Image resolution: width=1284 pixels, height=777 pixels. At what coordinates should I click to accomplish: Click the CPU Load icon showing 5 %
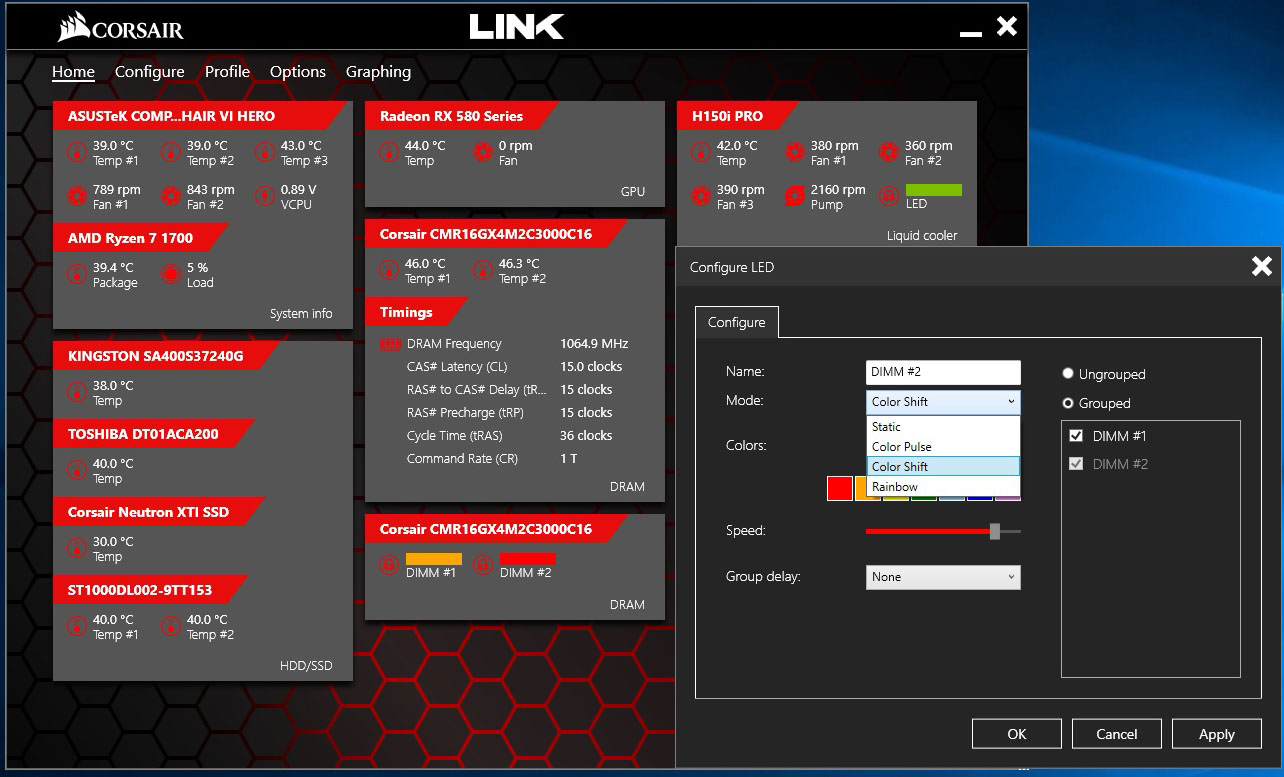click(171, 274)
